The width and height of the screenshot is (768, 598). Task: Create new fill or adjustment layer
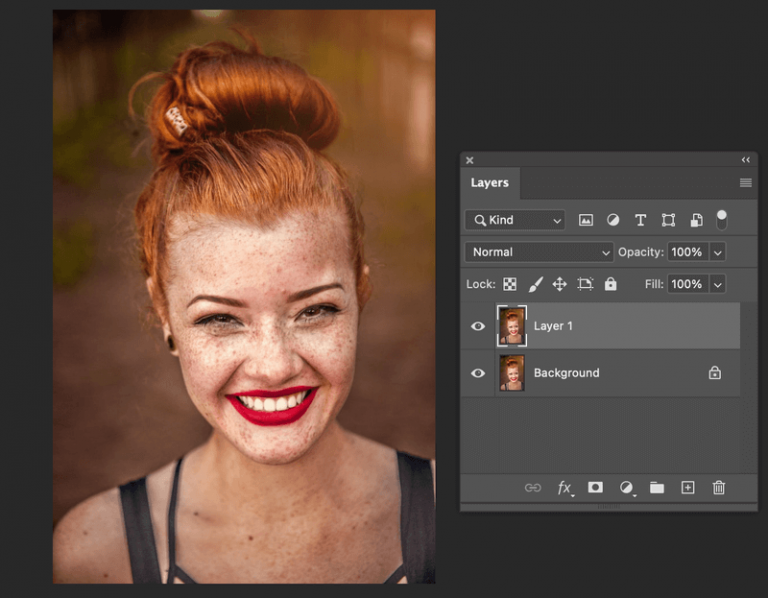coord(626,488)
